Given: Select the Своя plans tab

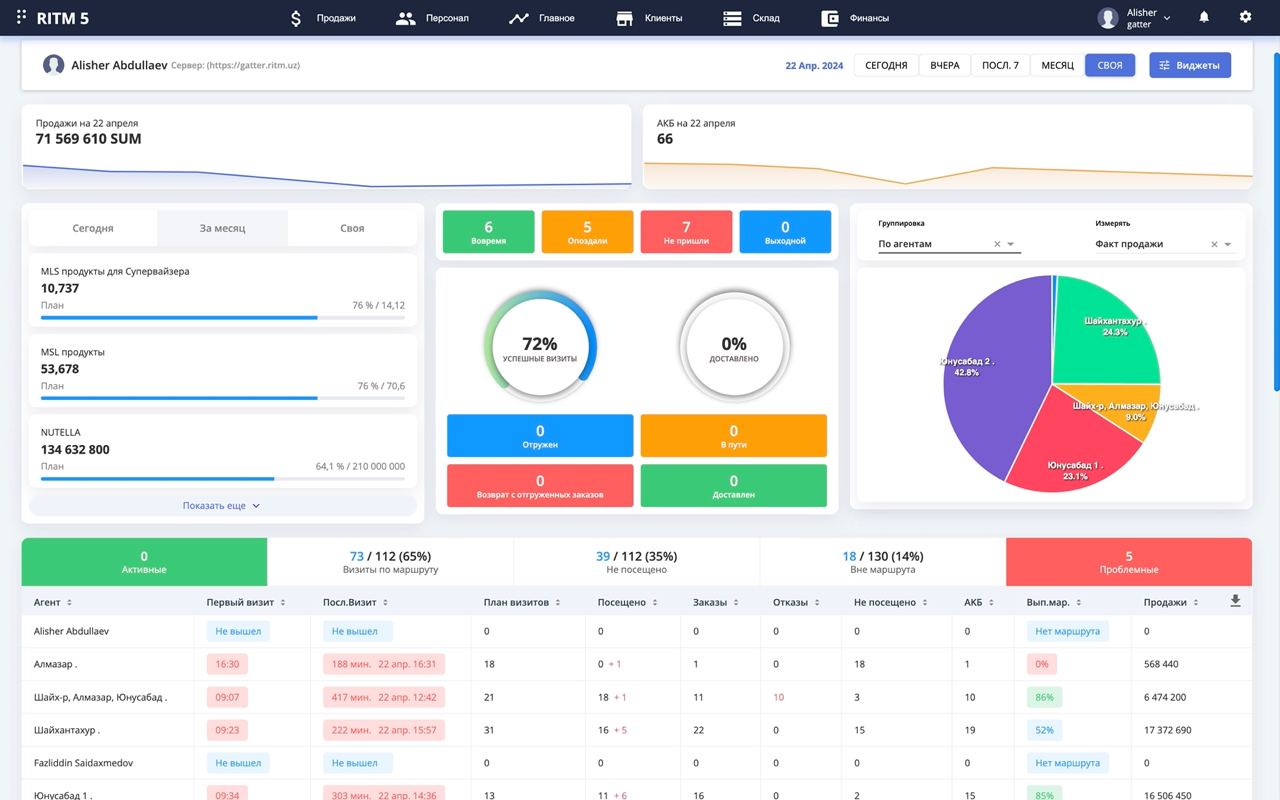Looking at the screenshot, I should 352,228.
